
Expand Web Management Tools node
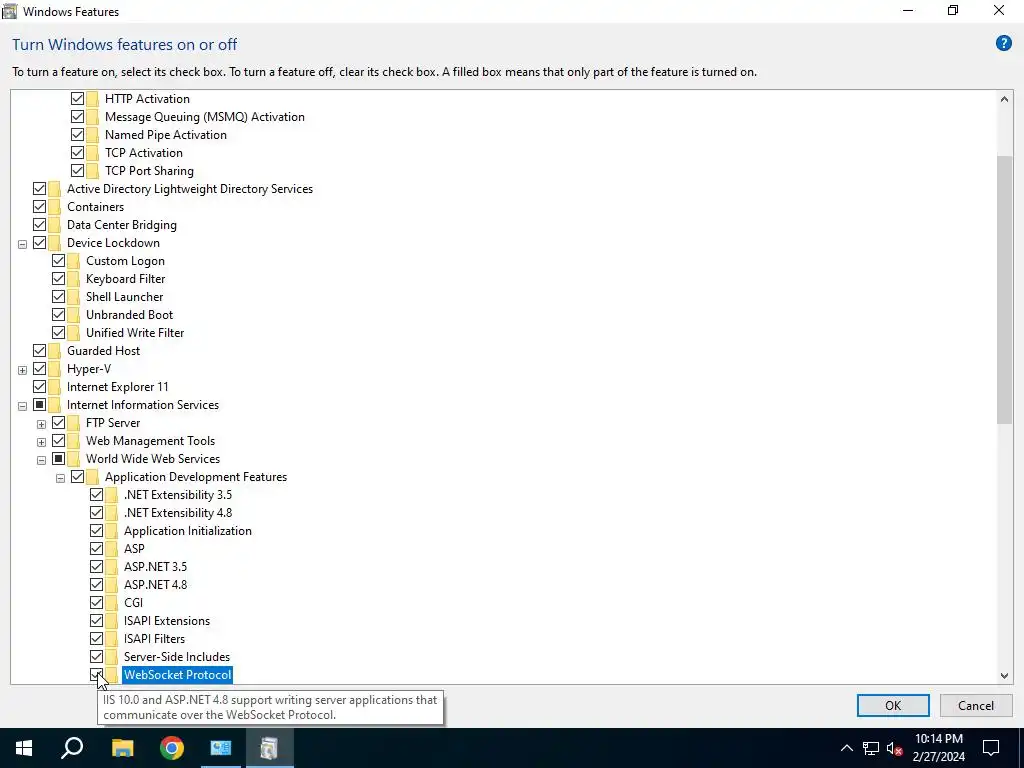[x=41, y=442]
